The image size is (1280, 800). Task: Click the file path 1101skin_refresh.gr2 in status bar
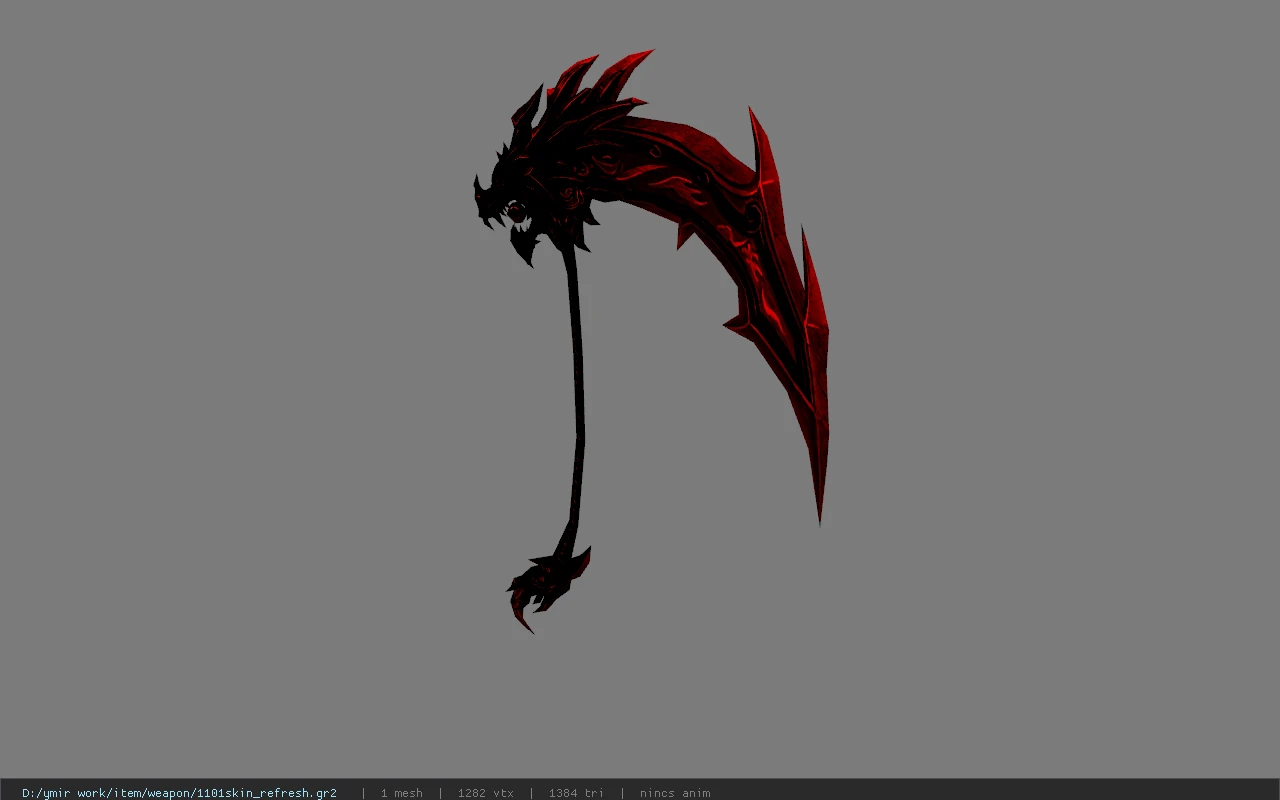(179, 793)
